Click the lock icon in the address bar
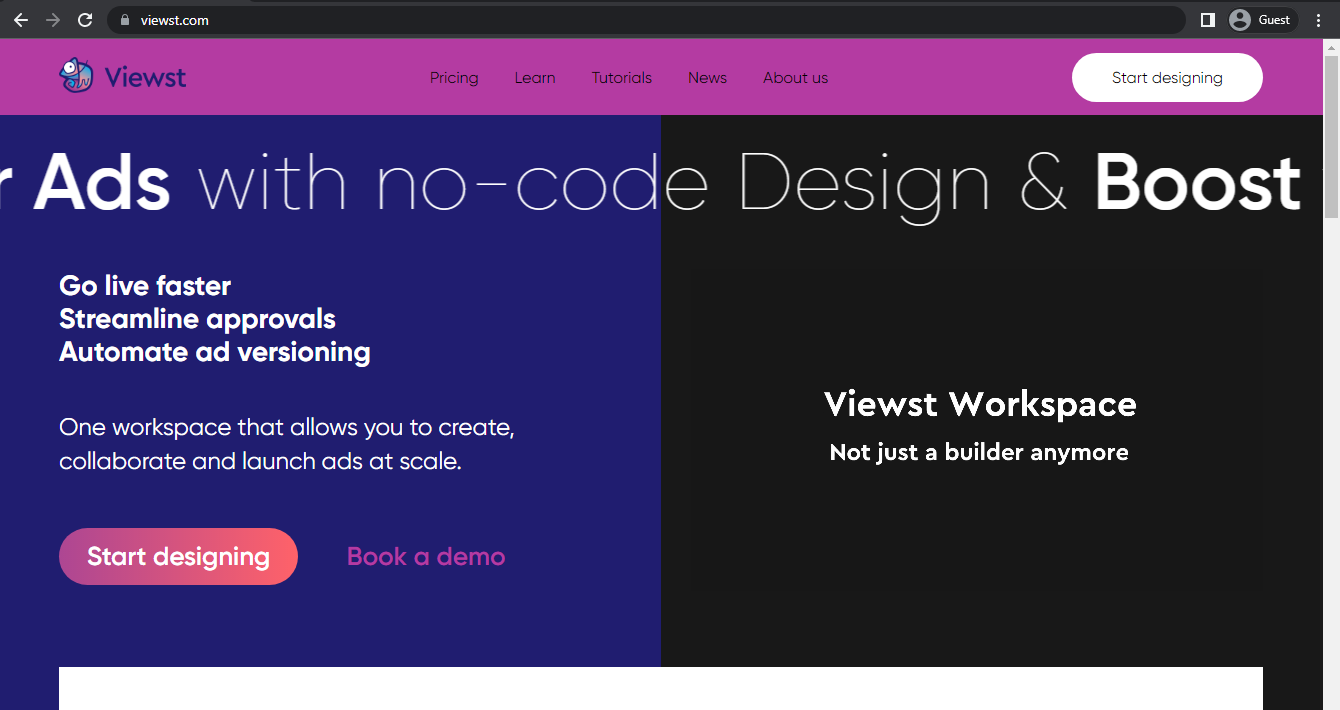 (125, 20)
